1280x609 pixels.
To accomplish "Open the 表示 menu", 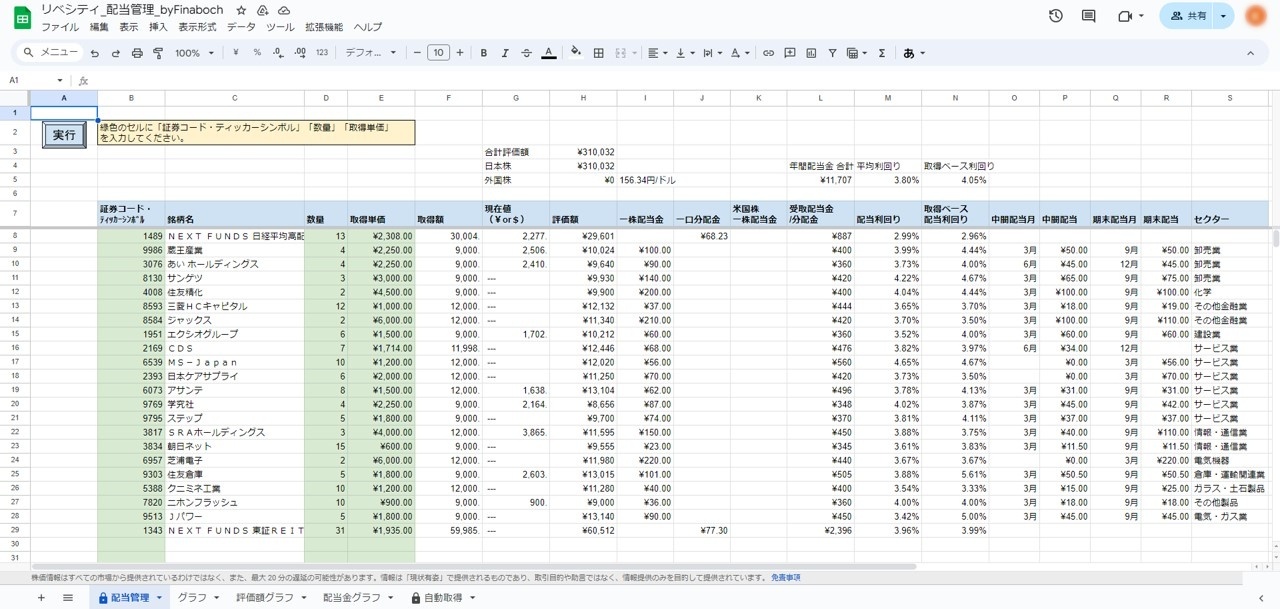I will pyautogui.click(x=129, y=27).
